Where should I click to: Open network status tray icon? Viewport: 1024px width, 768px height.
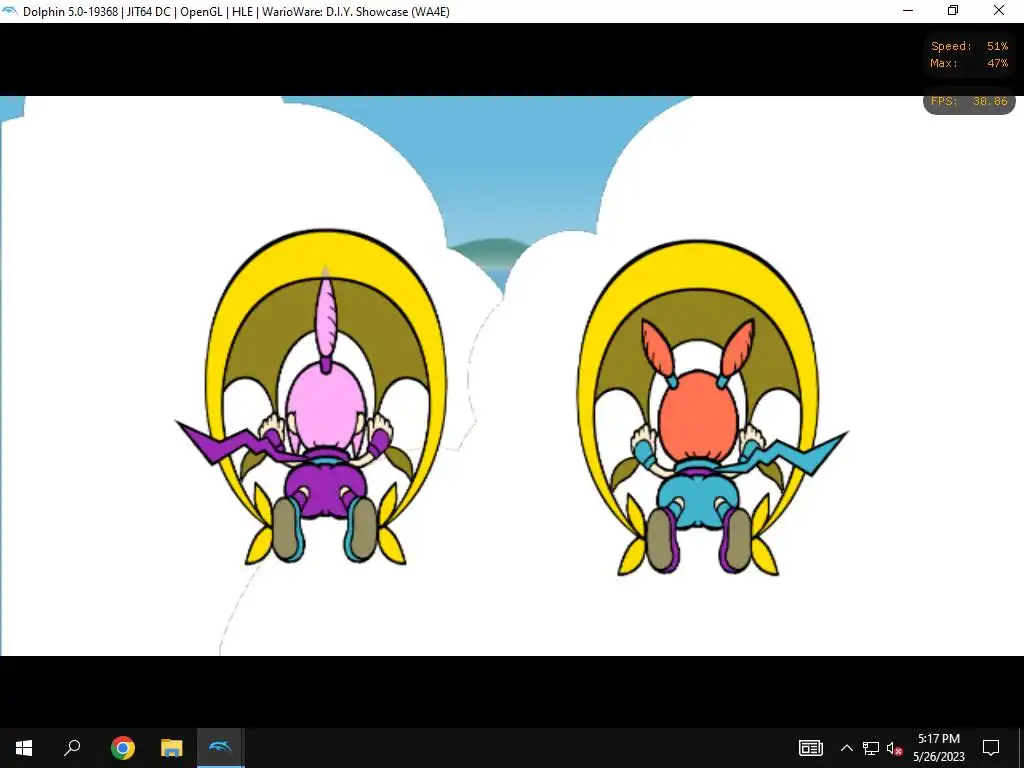tap(871, 748)
